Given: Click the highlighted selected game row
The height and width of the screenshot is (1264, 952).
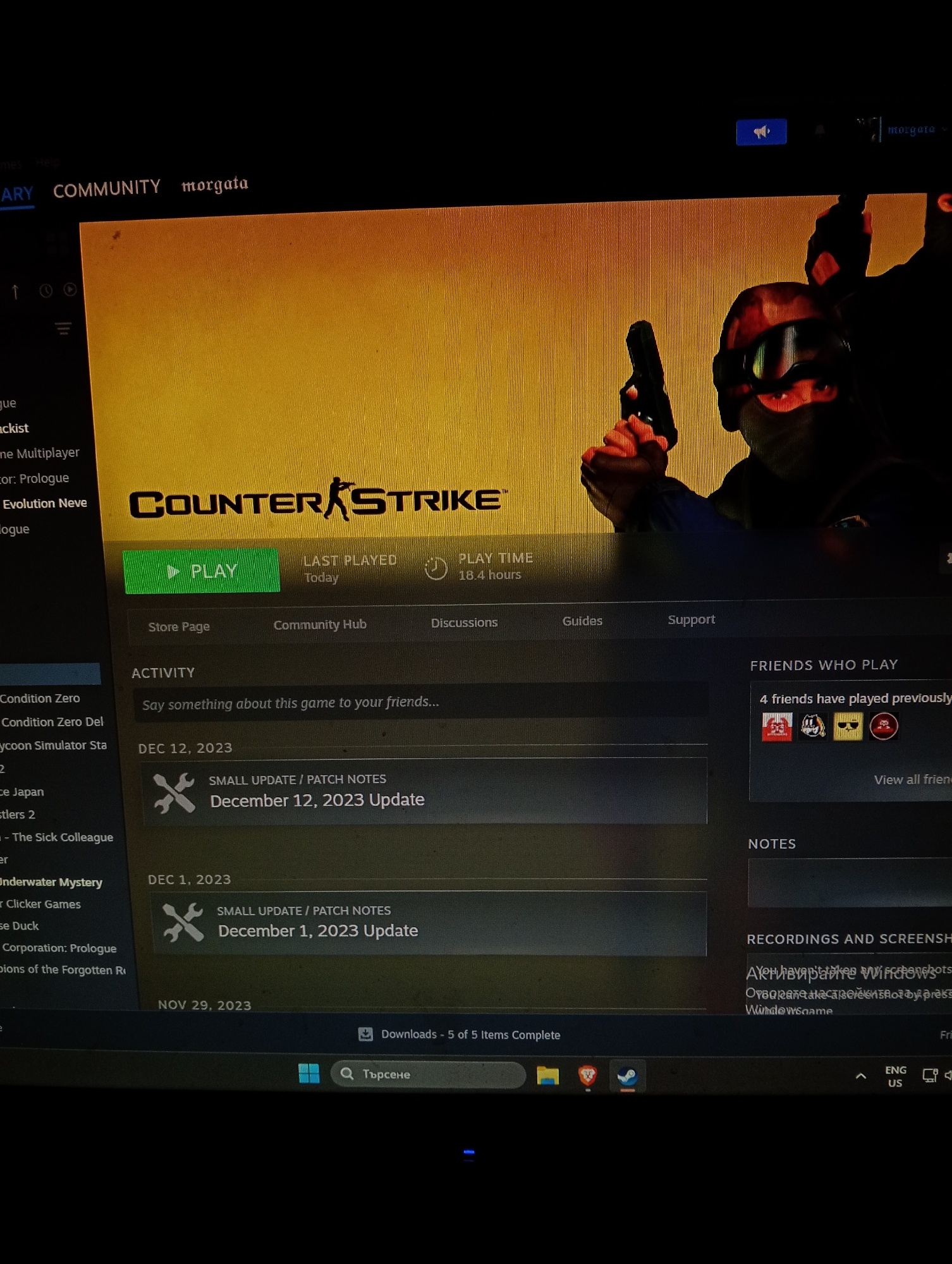Looking at the screenshot, I should [x=50, y=674].
